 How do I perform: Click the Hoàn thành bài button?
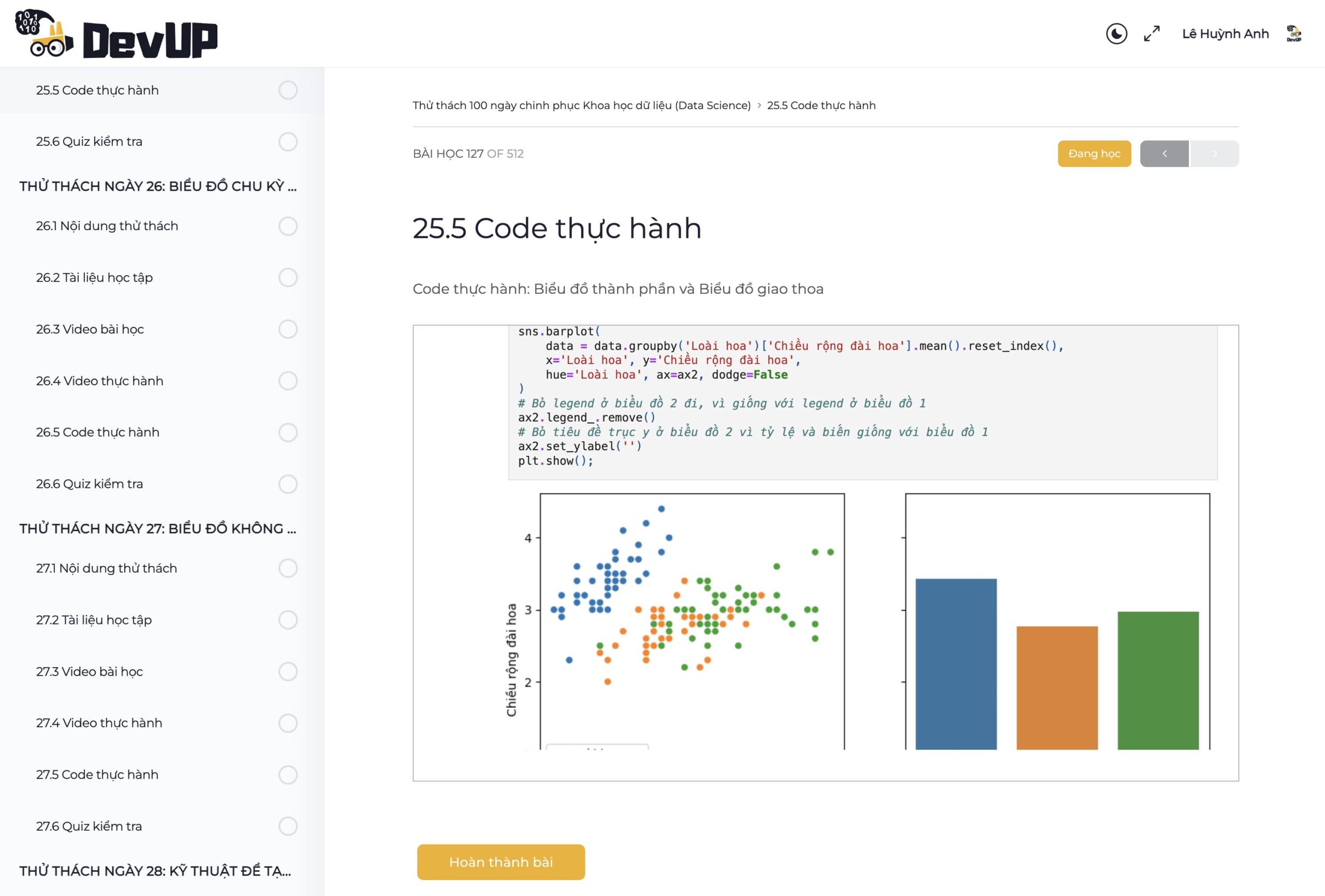click(500, 862)
